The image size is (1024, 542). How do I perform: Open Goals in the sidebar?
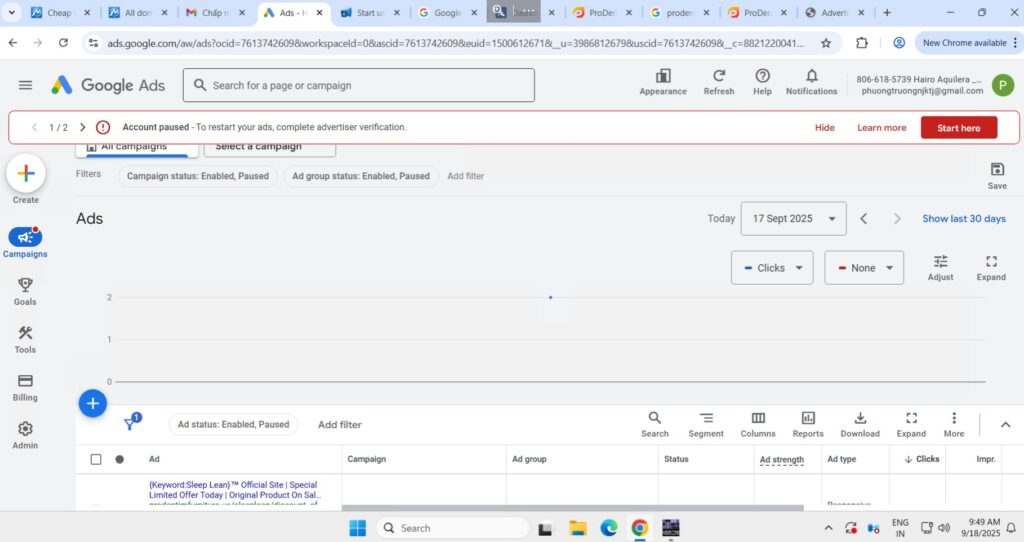tap(25, 291)
